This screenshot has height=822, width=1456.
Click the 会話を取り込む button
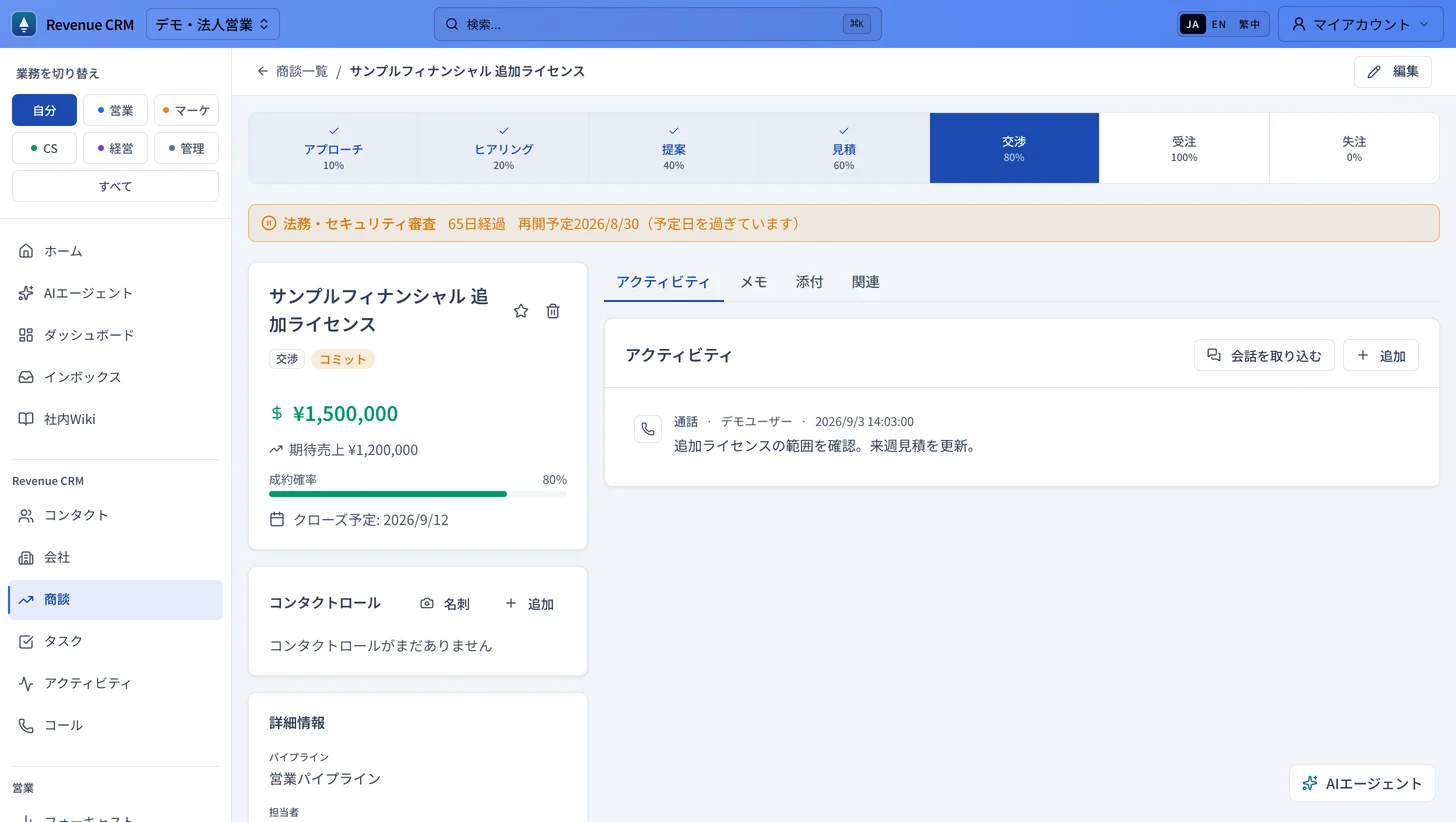1264,355
